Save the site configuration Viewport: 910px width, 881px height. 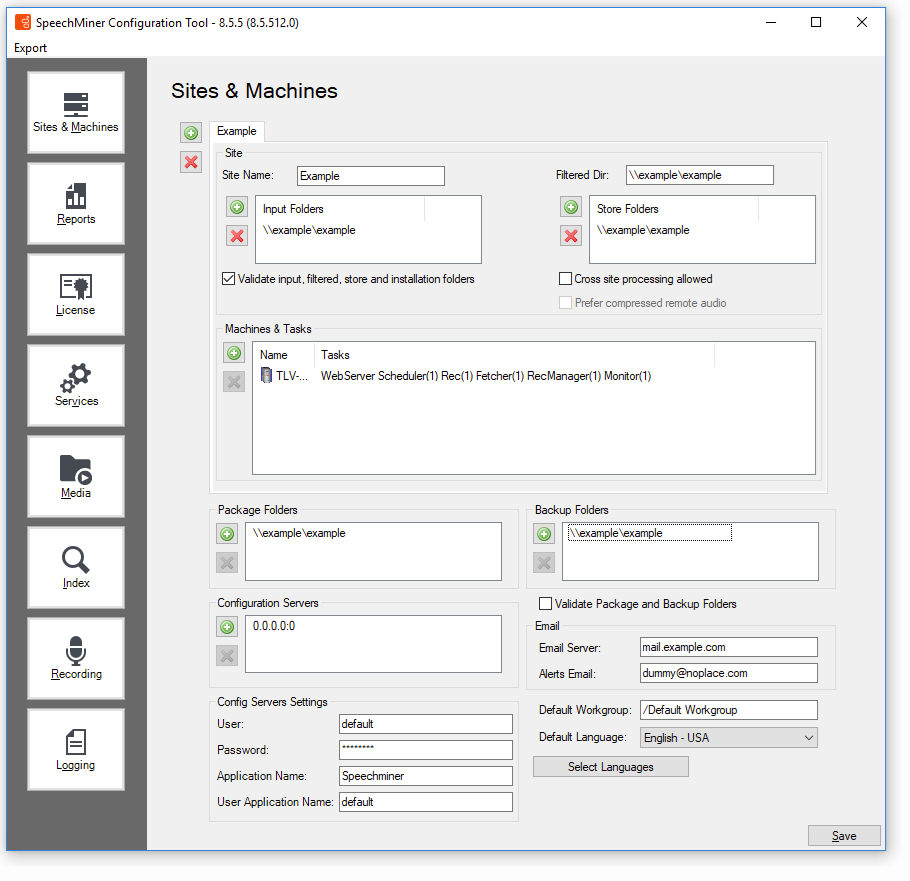click(x=843, y=835)
